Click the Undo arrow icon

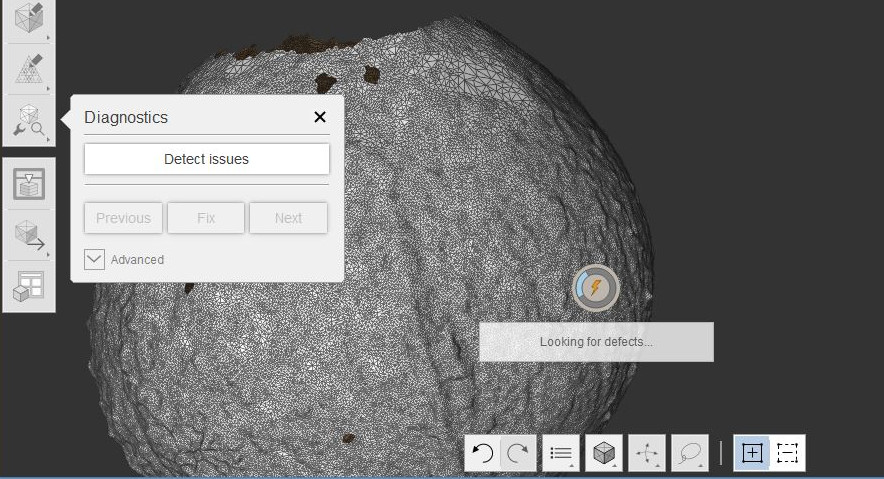[x=483, y=453]
